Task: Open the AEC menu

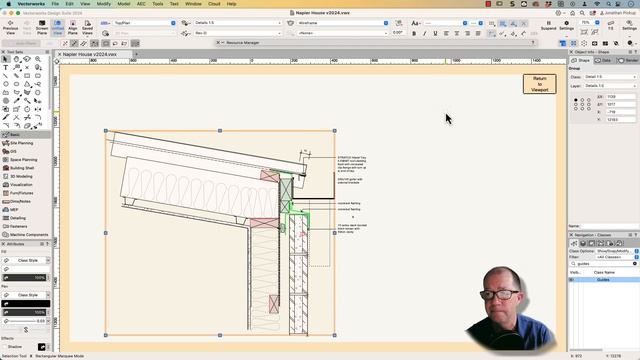Action: click(141, 4)
